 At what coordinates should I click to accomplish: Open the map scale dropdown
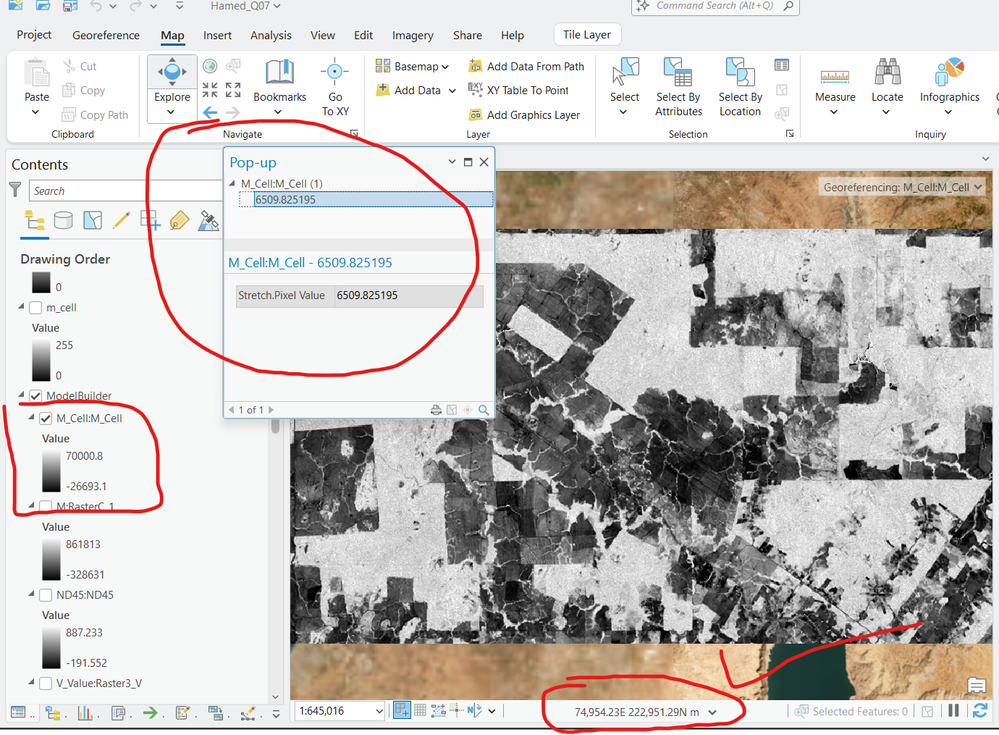point(379,711)
